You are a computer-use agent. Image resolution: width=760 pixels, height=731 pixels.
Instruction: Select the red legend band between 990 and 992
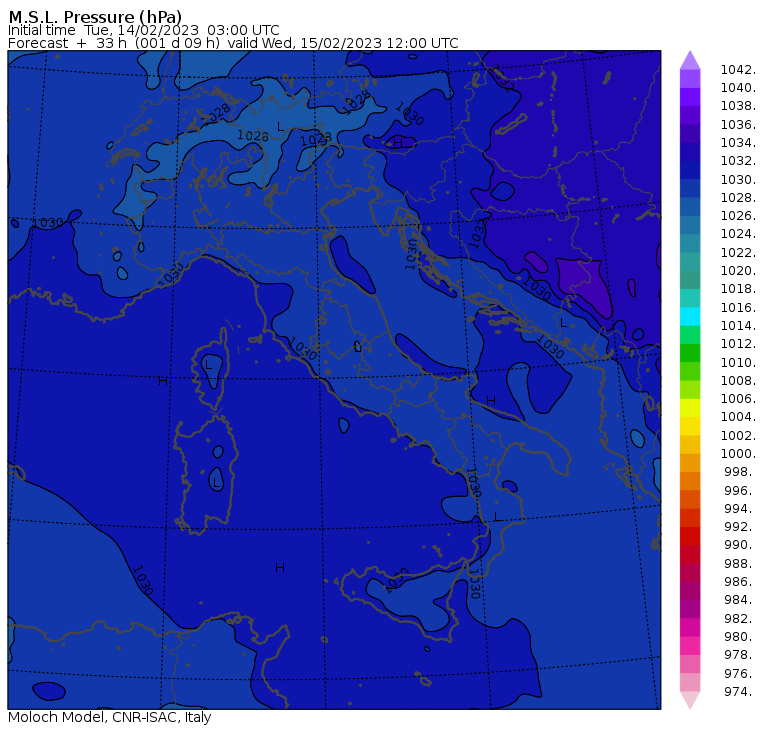[x=690, y=536]
